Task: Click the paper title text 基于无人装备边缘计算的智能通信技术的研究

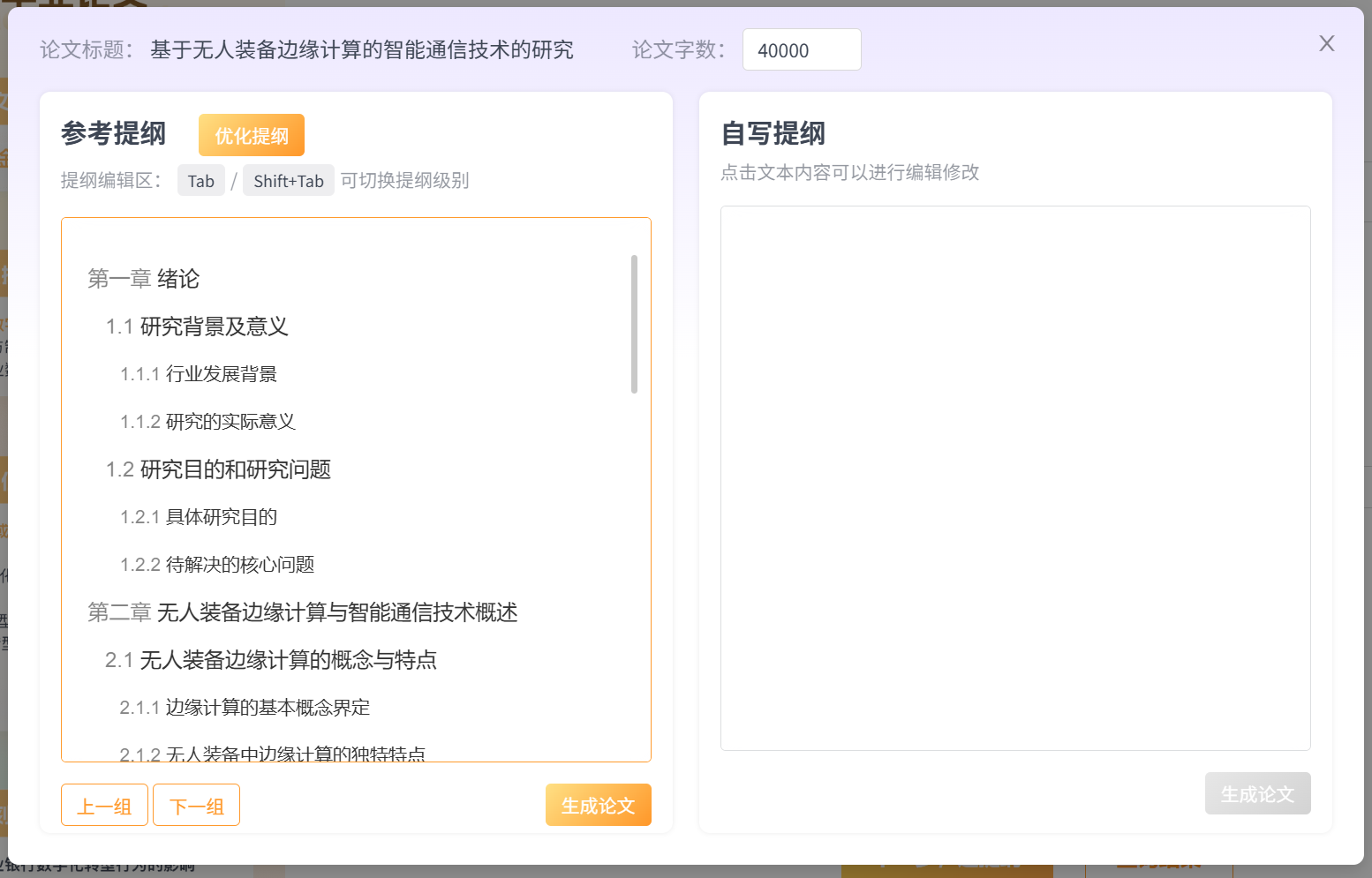Action: coord(362,49)
